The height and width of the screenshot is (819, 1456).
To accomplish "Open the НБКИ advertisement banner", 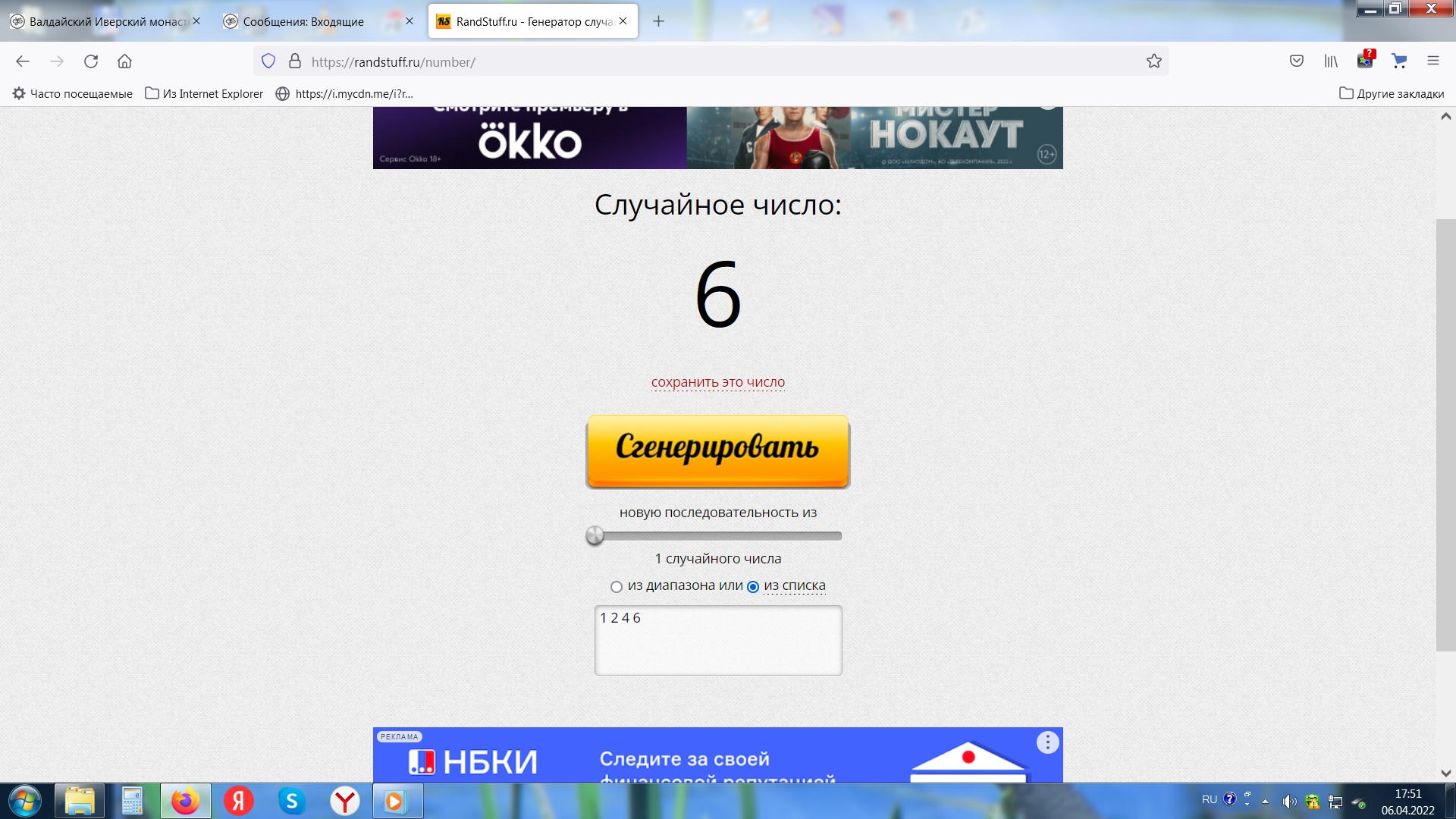I will pyautogui.click(x=717, y=755).
